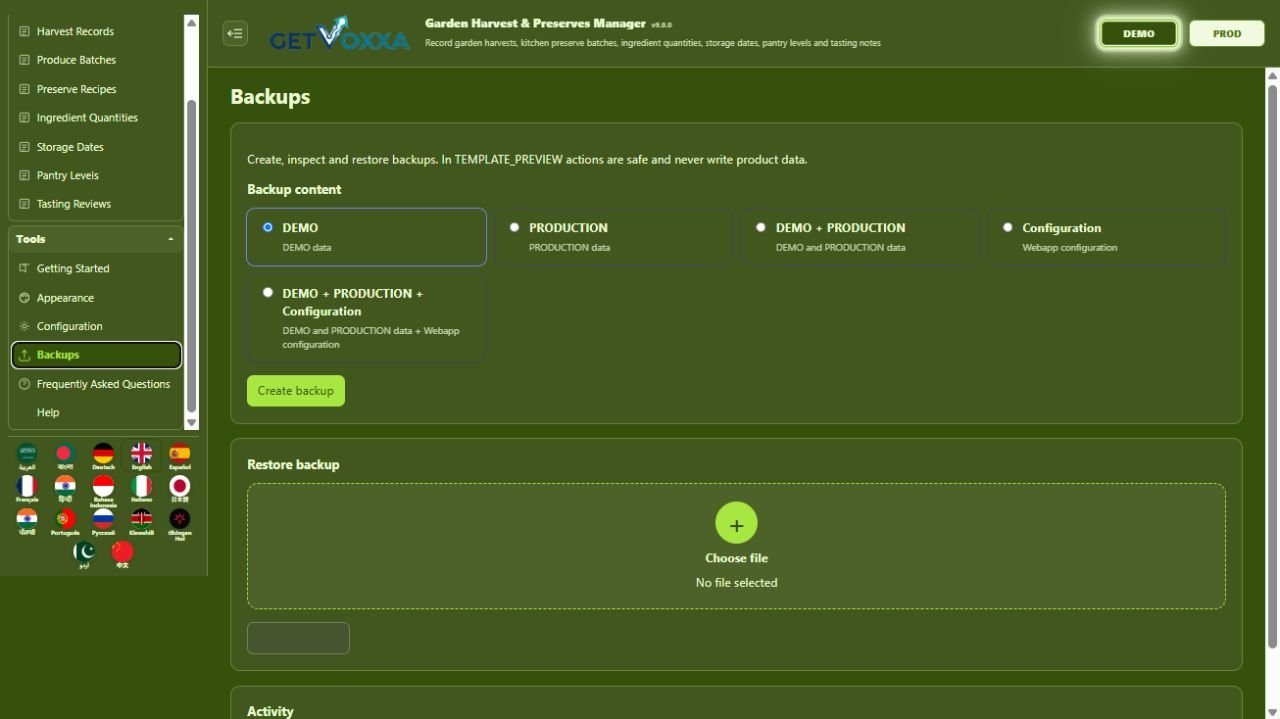
Task: Switch to DEMO mode in the header
Action: click(x=1138, y=33)
